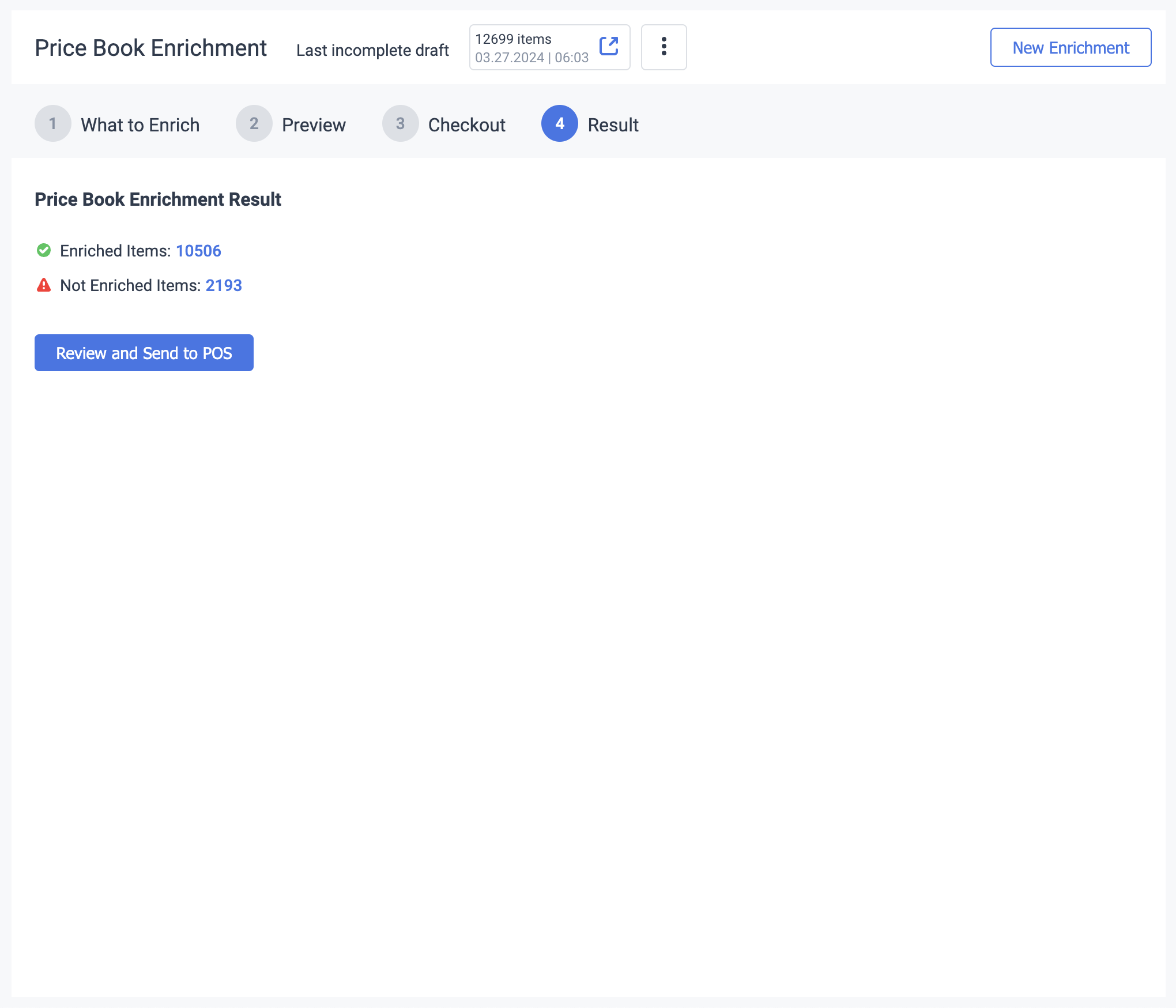1176x1008 pixels.
Task: Click the draft date 03.27.2024 | 06:03
Action: (x=532, y=58)
